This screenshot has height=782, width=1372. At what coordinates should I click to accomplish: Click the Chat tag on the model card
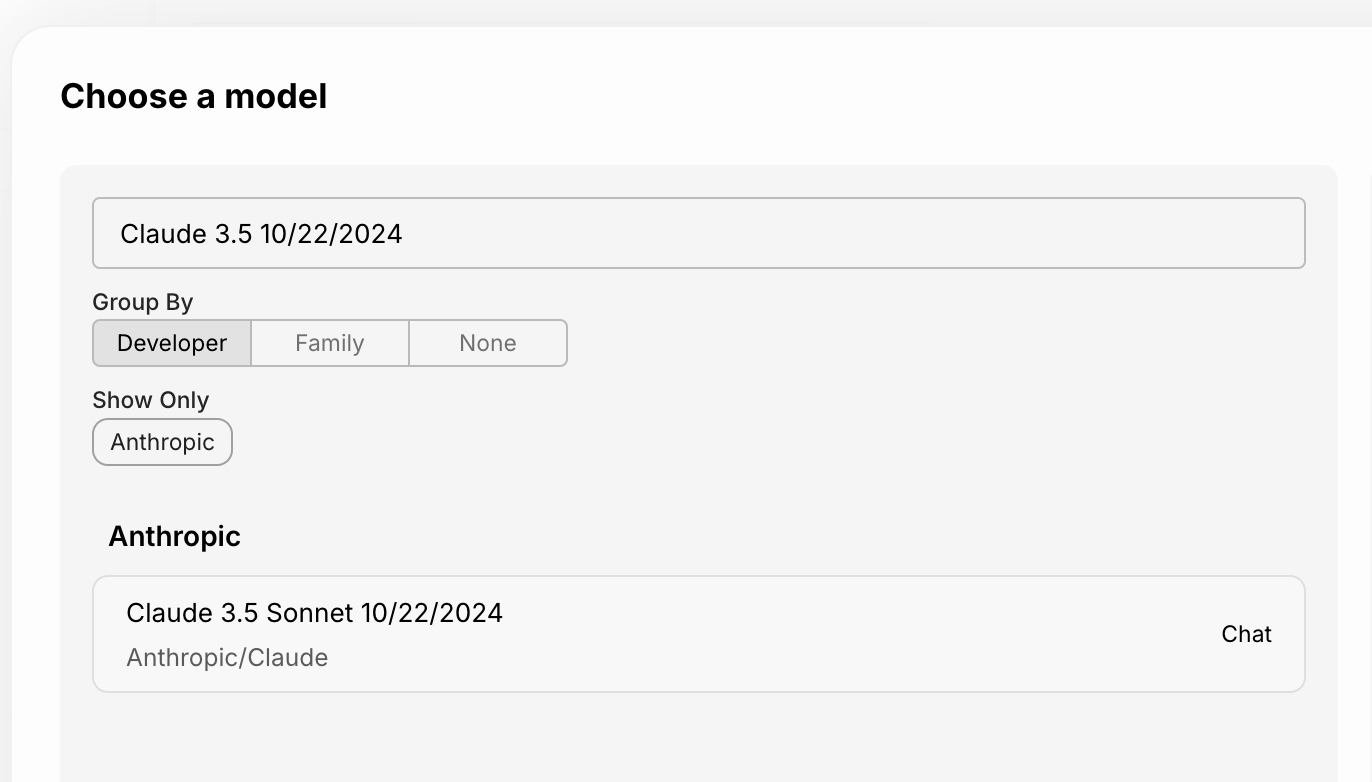[1246, 634]
